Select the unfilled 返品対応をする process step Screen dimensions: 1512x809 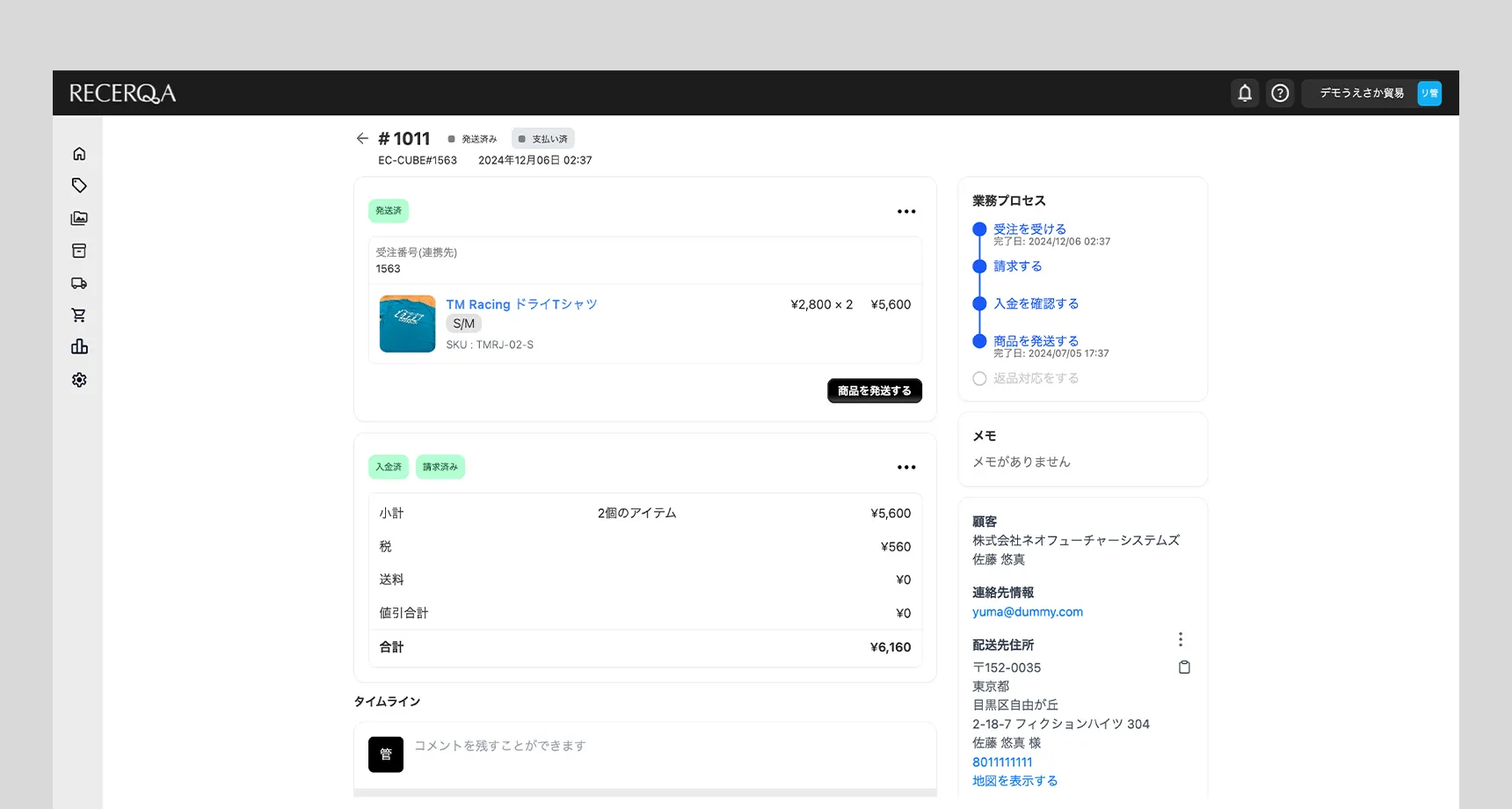[x=1035, y=378]
